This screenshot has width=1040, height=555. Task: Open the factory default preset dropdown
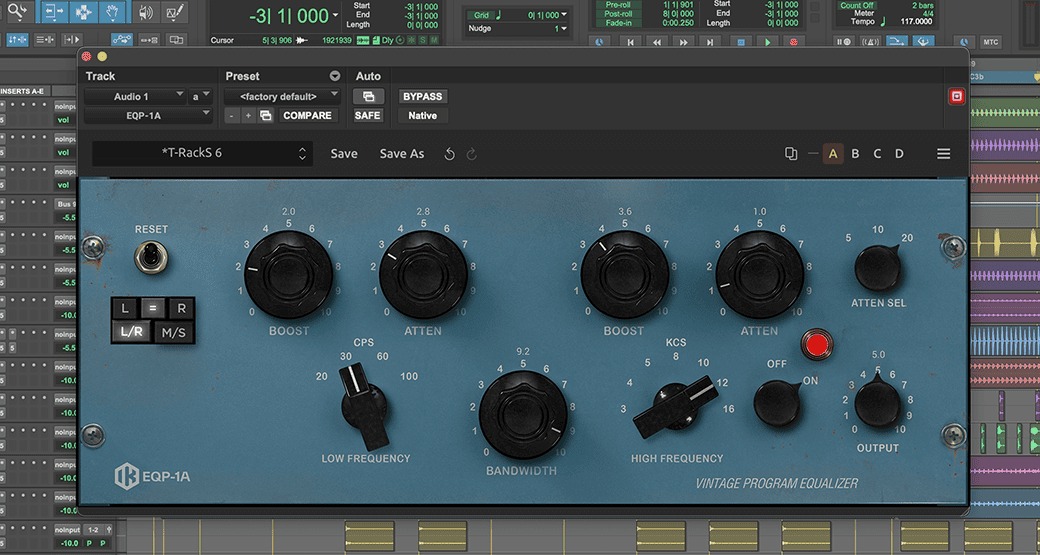point(282,97)
